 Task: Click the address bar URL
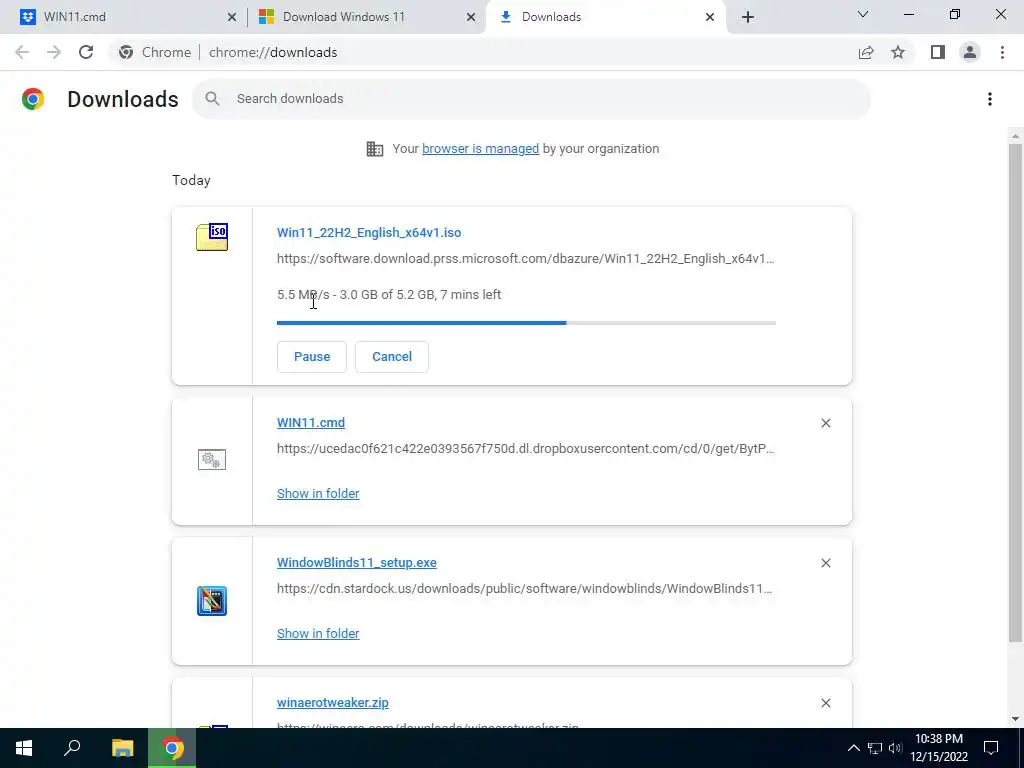pos(273,52)
